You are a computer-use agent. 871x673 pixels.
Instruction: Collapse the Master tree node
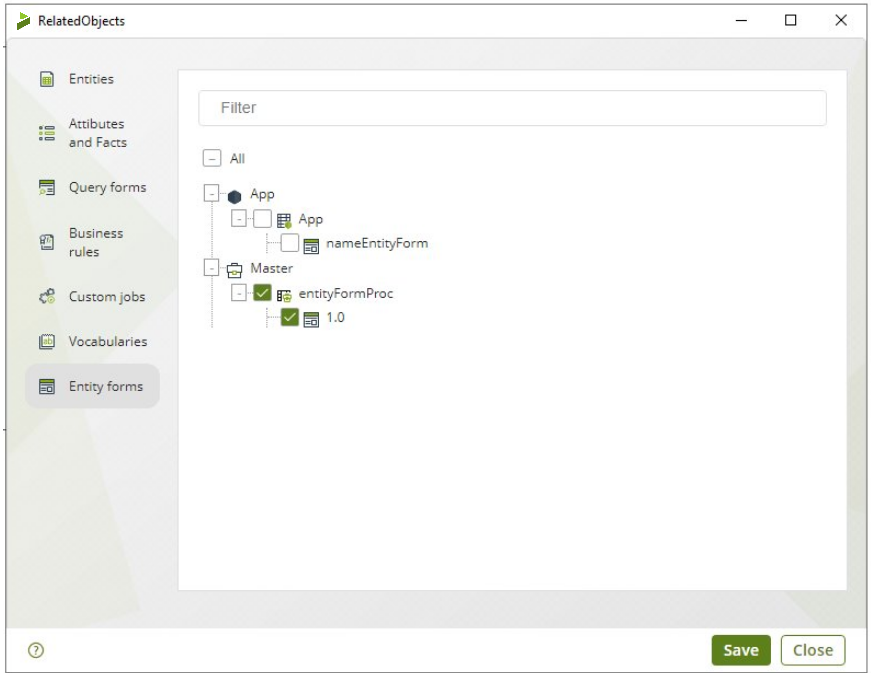[x=211, y=268]
